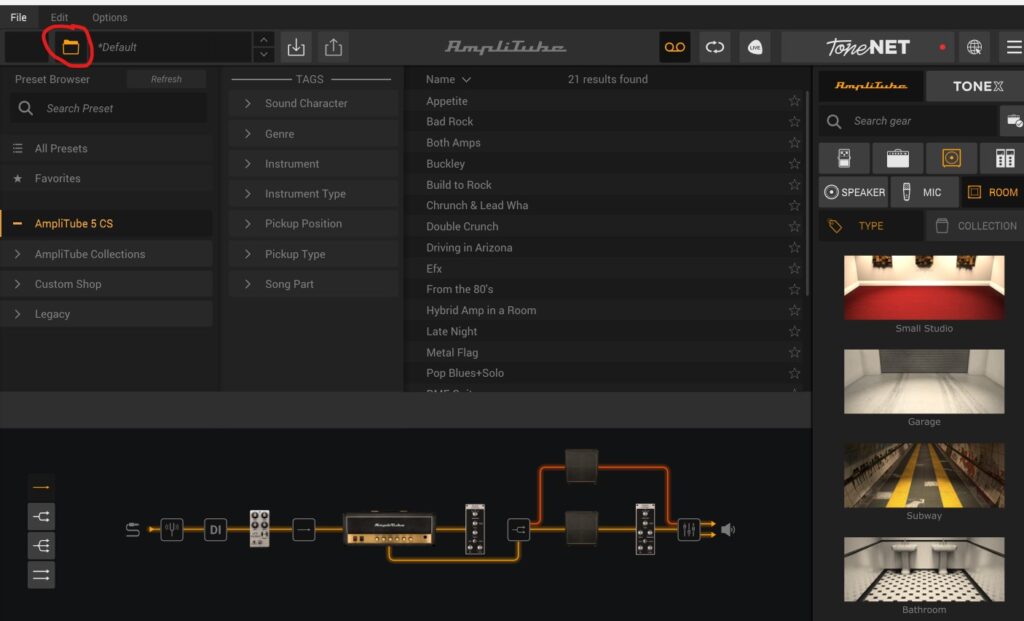The width and height of the screenshot is (1024, 621).
Task: Click the Refresh button
Action: (x=166, y=79)
